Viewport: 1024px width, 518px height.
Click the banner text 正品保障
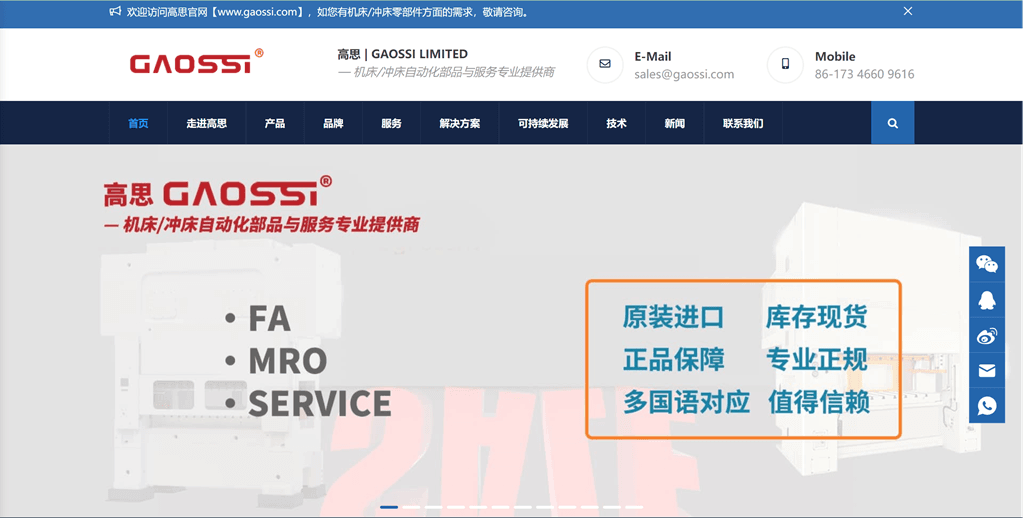click(x=673, y=359)
